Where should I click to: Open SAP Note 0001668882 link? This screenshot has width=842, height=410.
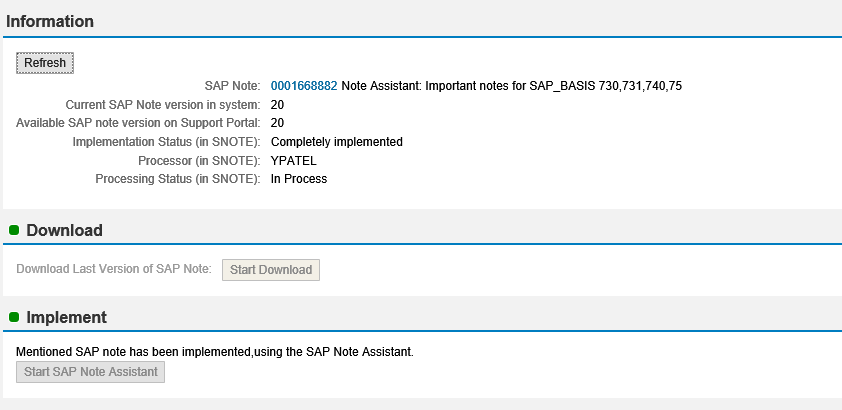pos(304,86)
